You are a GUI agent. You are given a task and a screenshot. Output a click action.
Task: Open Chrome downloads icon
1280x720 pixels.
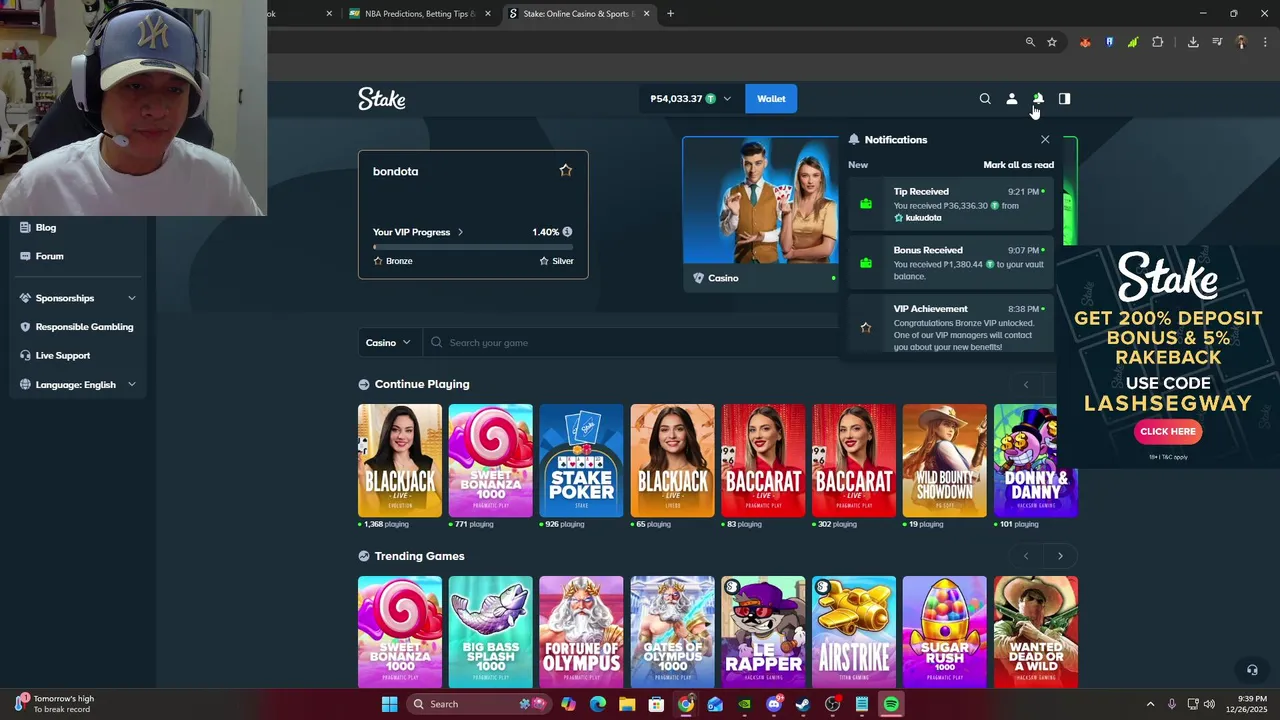pos(1193,42)
